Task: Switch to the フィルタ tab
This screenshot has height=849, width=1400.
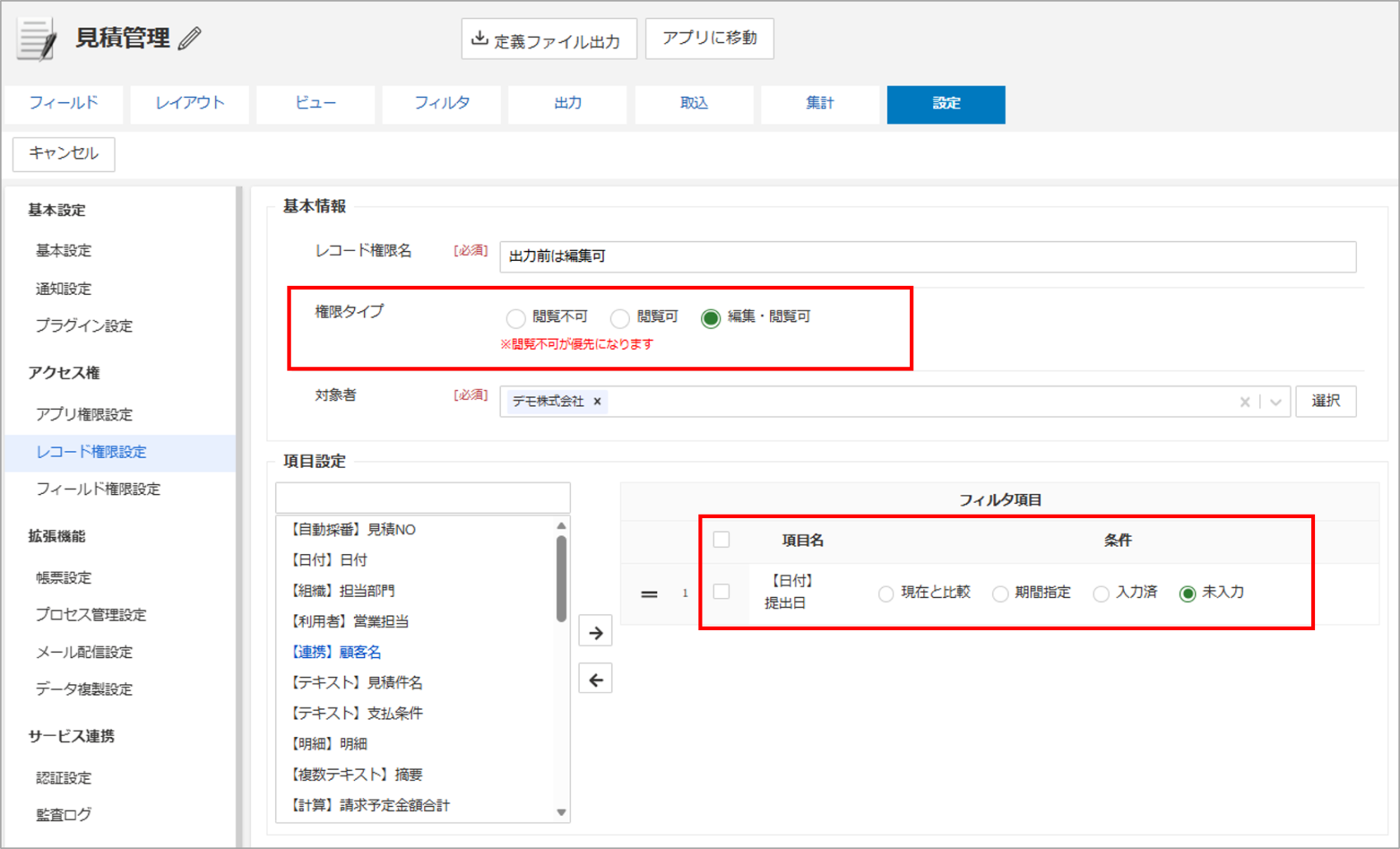Action: tap(441, 104)
